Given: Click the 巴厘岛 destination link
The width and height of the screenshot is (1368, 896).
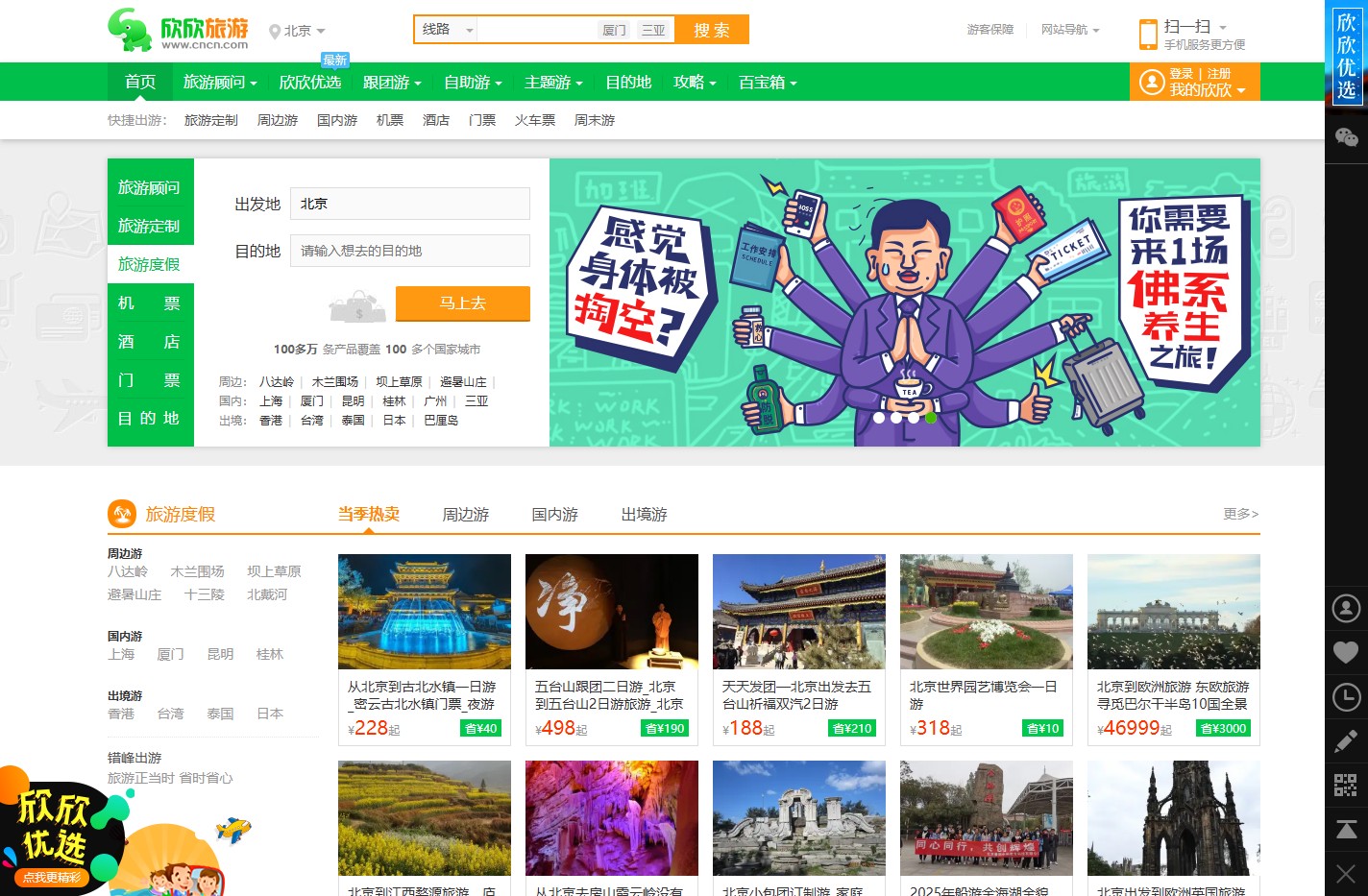Looking at the screenshot, I should tap(441, 420).
